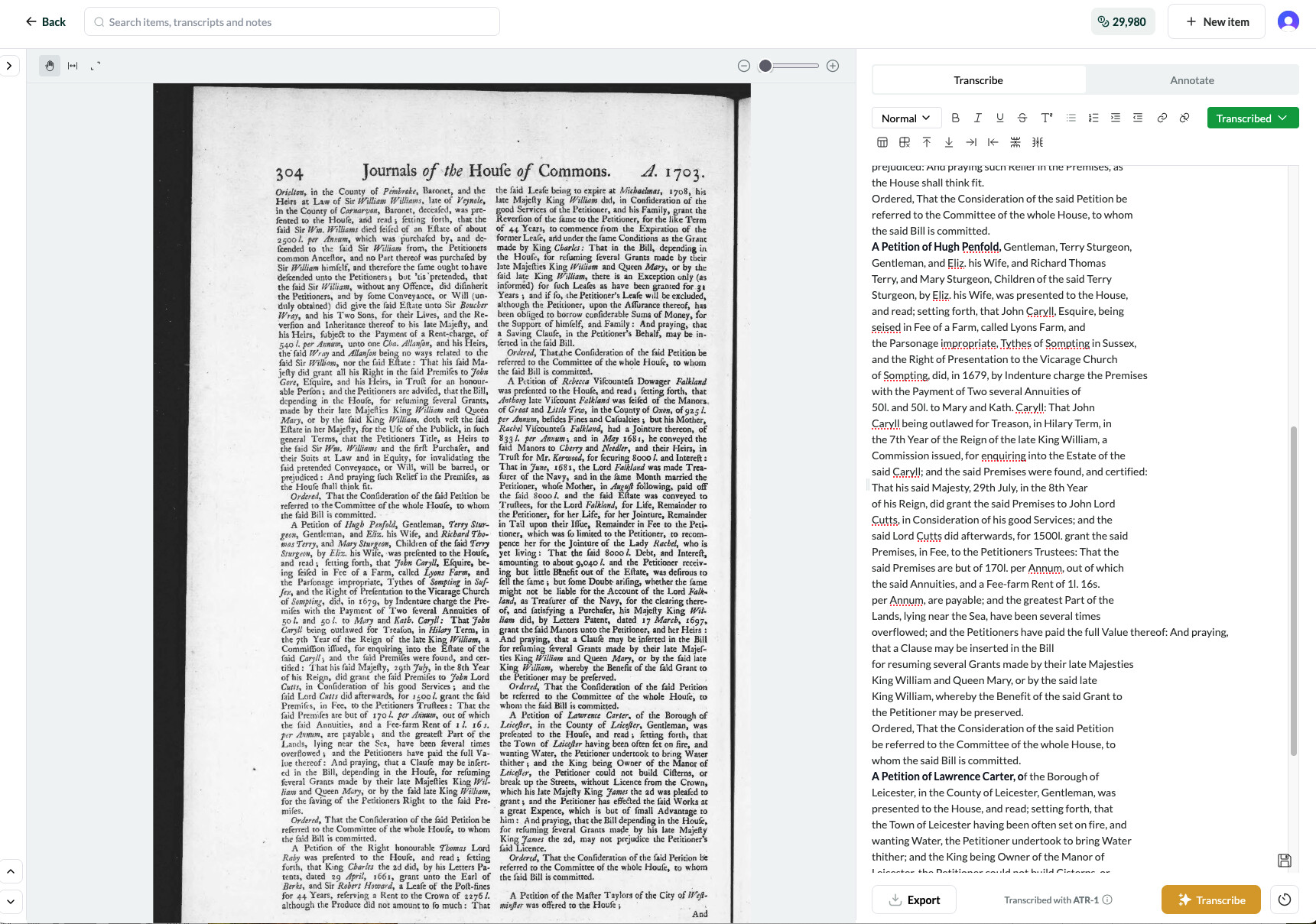Zoom in with the plus icon
This screenshot has height=924, width=1316.
(833, 66)
